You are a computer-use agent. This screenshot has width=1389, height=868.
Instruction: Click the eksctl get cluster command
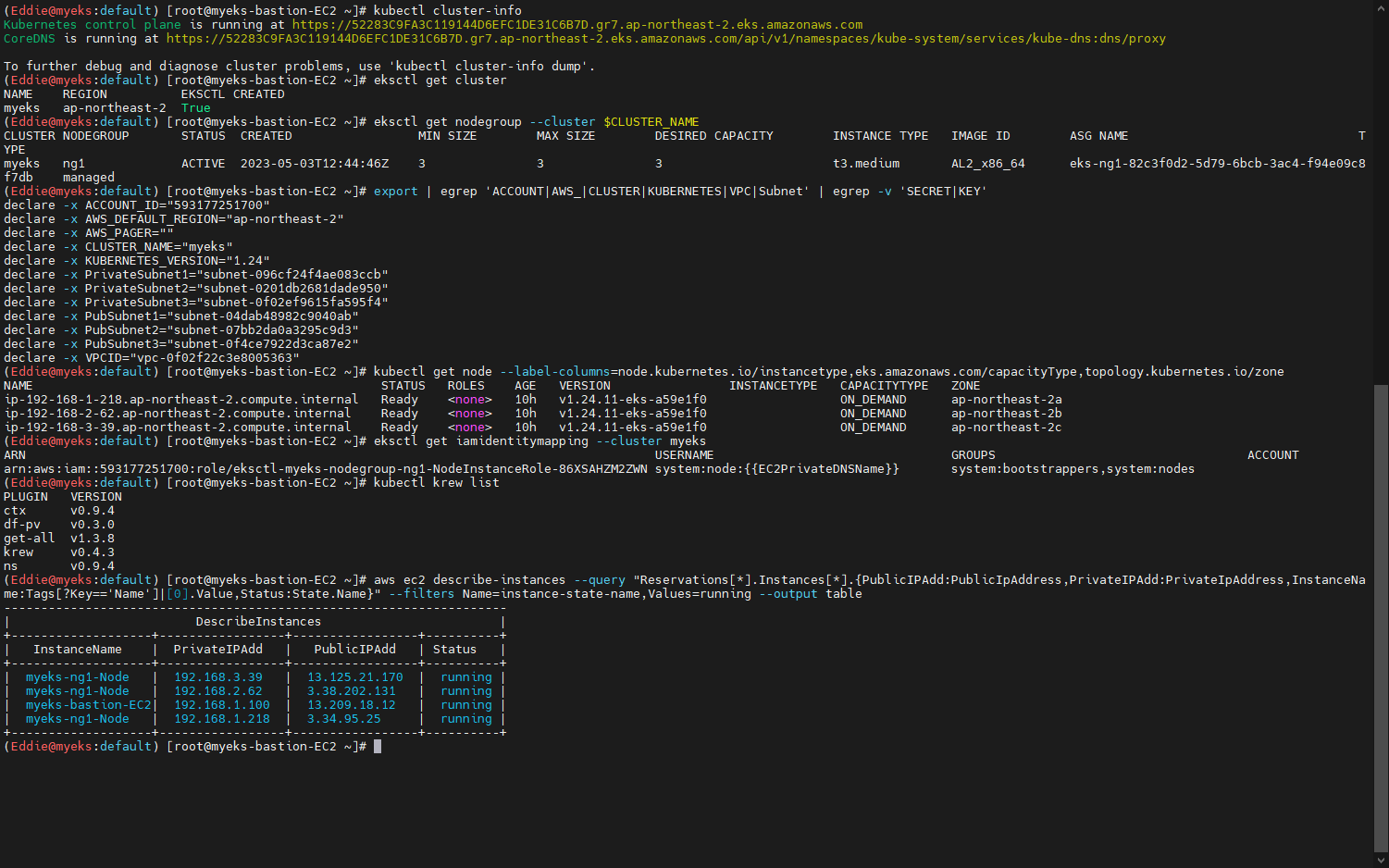(x=440, y=81)
